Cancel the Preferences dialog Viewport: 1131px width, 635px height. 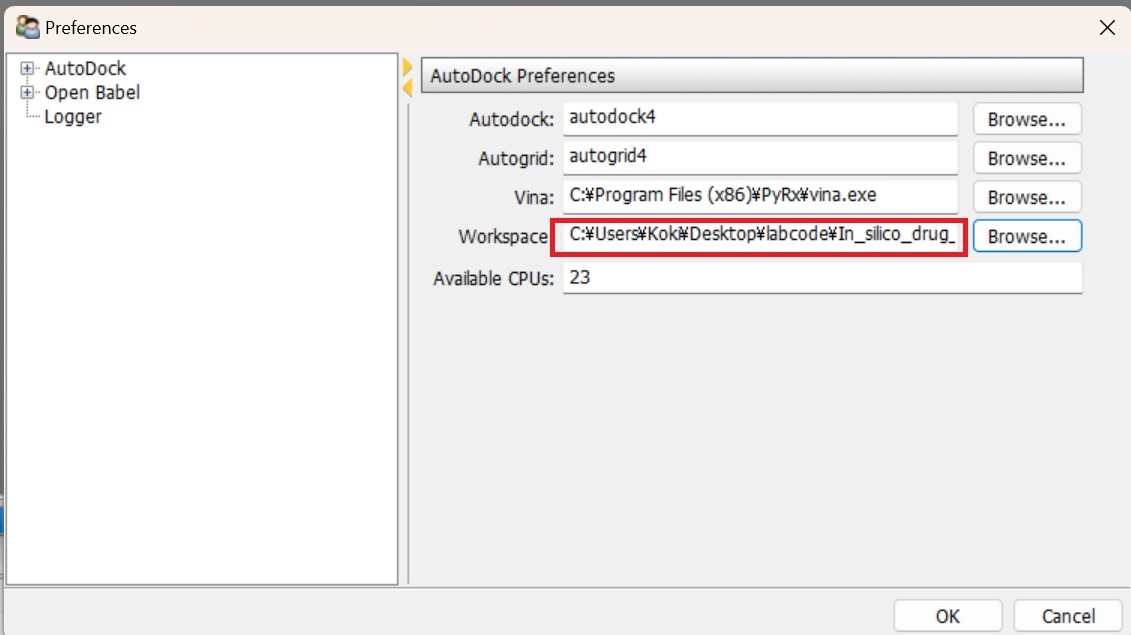click(1068, 616)
